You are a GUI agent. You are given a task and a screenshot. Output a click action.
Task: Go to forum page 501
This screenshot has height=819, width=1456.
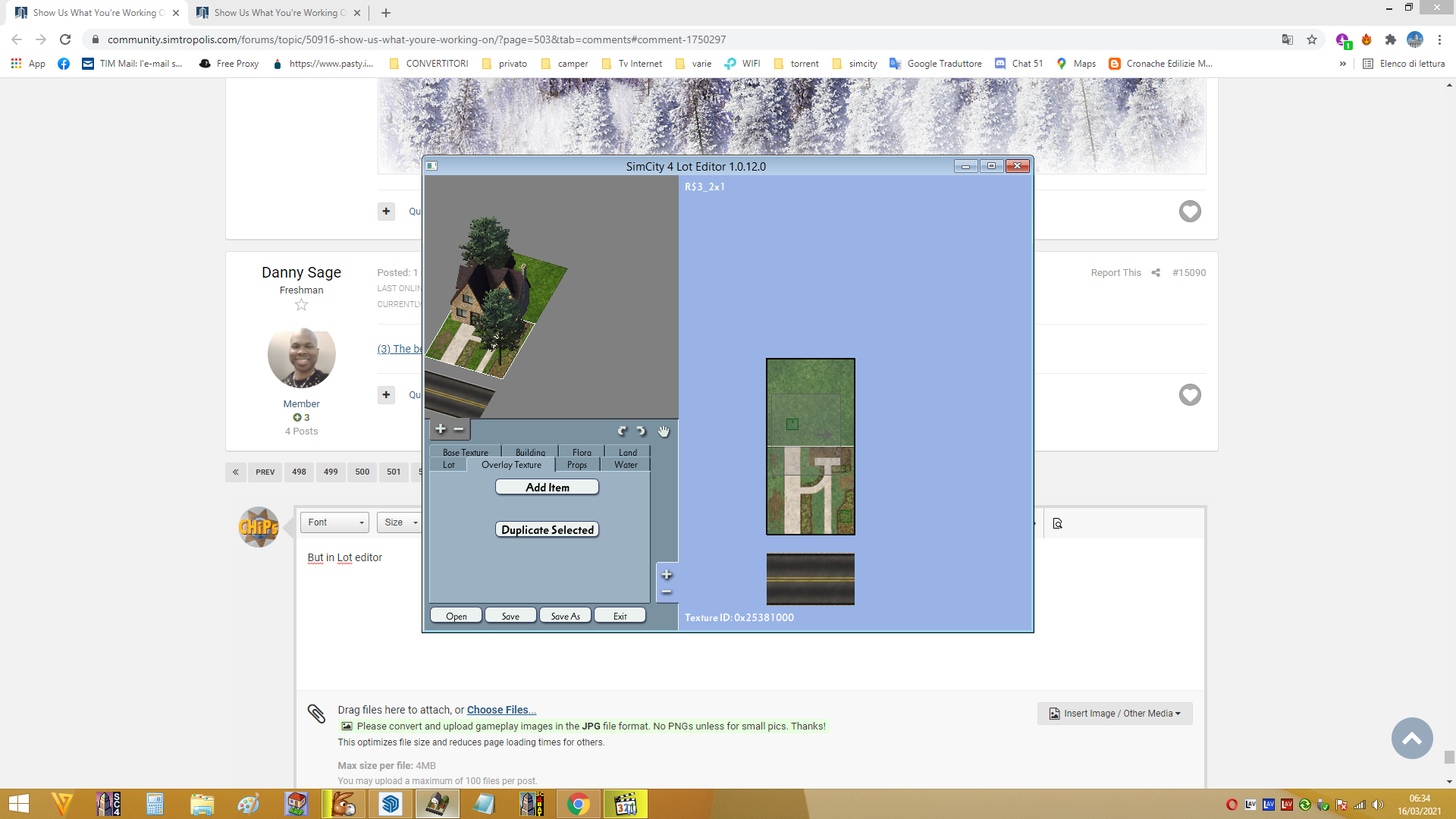[394, 472]
